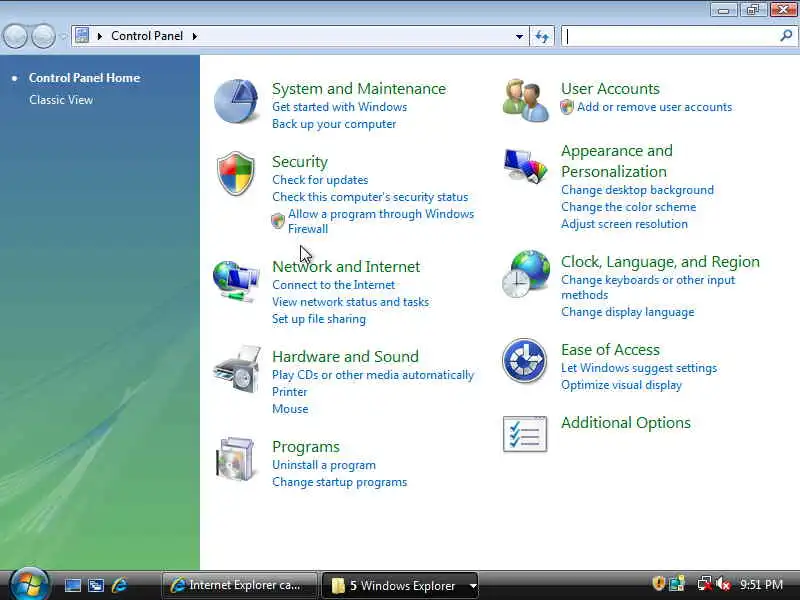Viewport: 800px width, 600px height.
Task: Open the Appearance and Personalization monitor icon
Action: point(525,165)
